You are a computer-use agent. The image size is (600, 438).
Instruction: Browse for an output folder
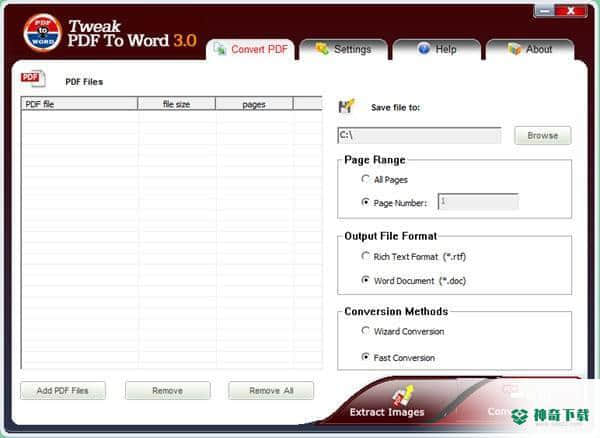543,135
